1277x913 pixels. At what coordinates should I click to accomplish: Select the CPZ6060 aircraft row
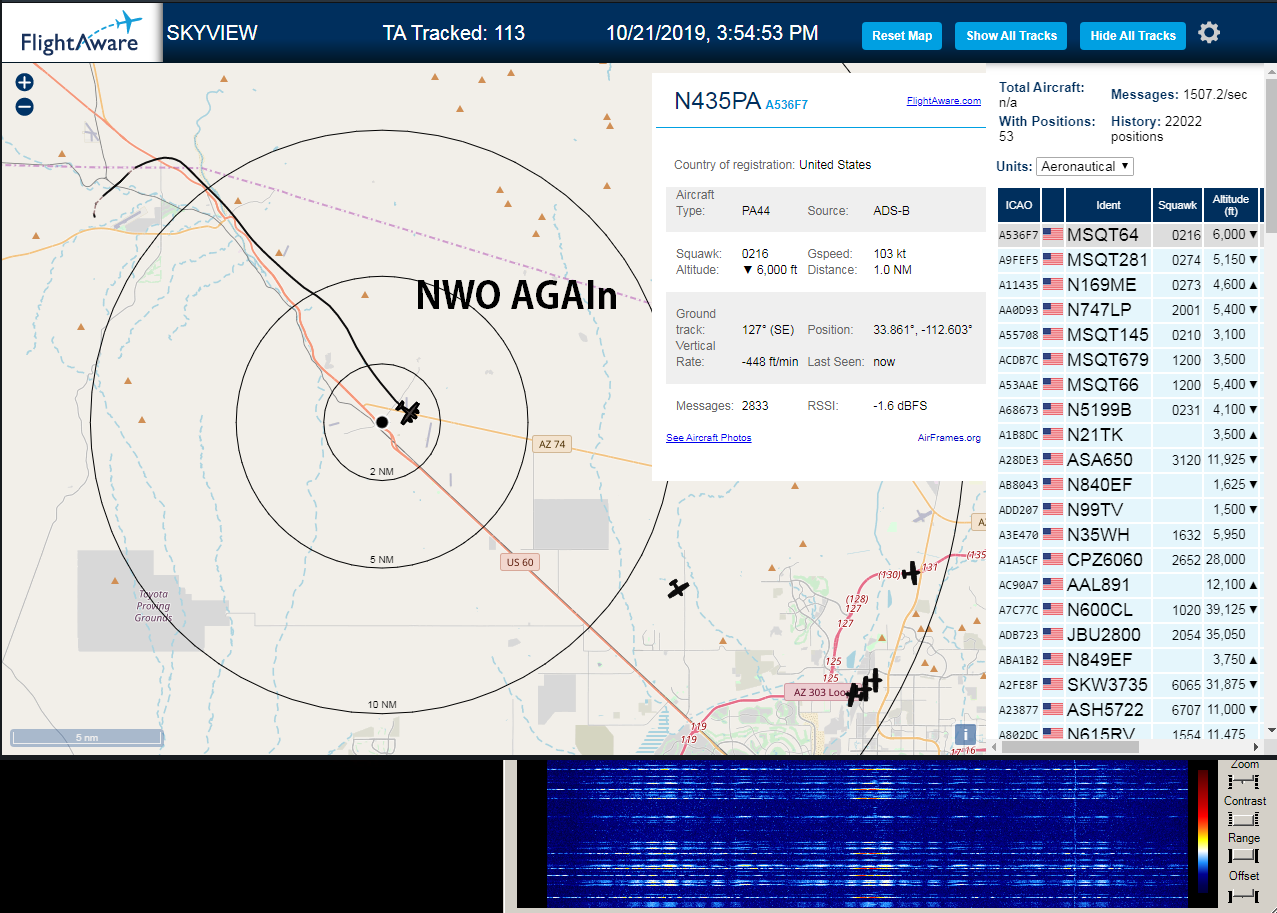[1129, 559]
